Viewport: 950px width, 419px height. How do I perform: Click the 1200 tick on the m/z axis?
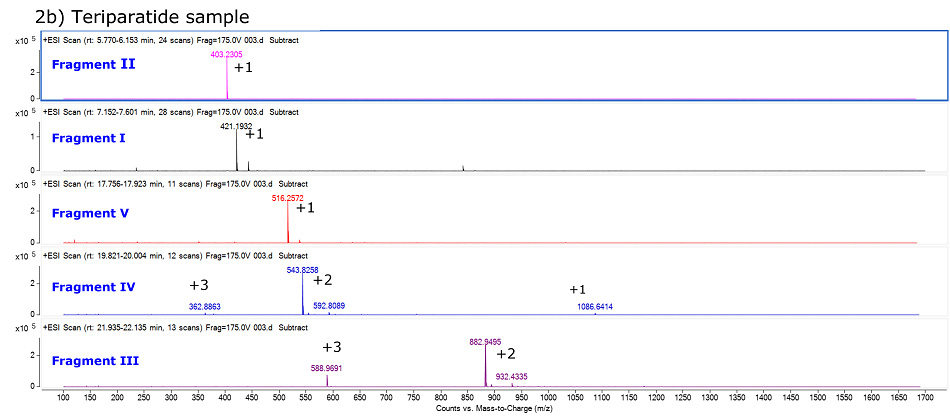(656, 399)
